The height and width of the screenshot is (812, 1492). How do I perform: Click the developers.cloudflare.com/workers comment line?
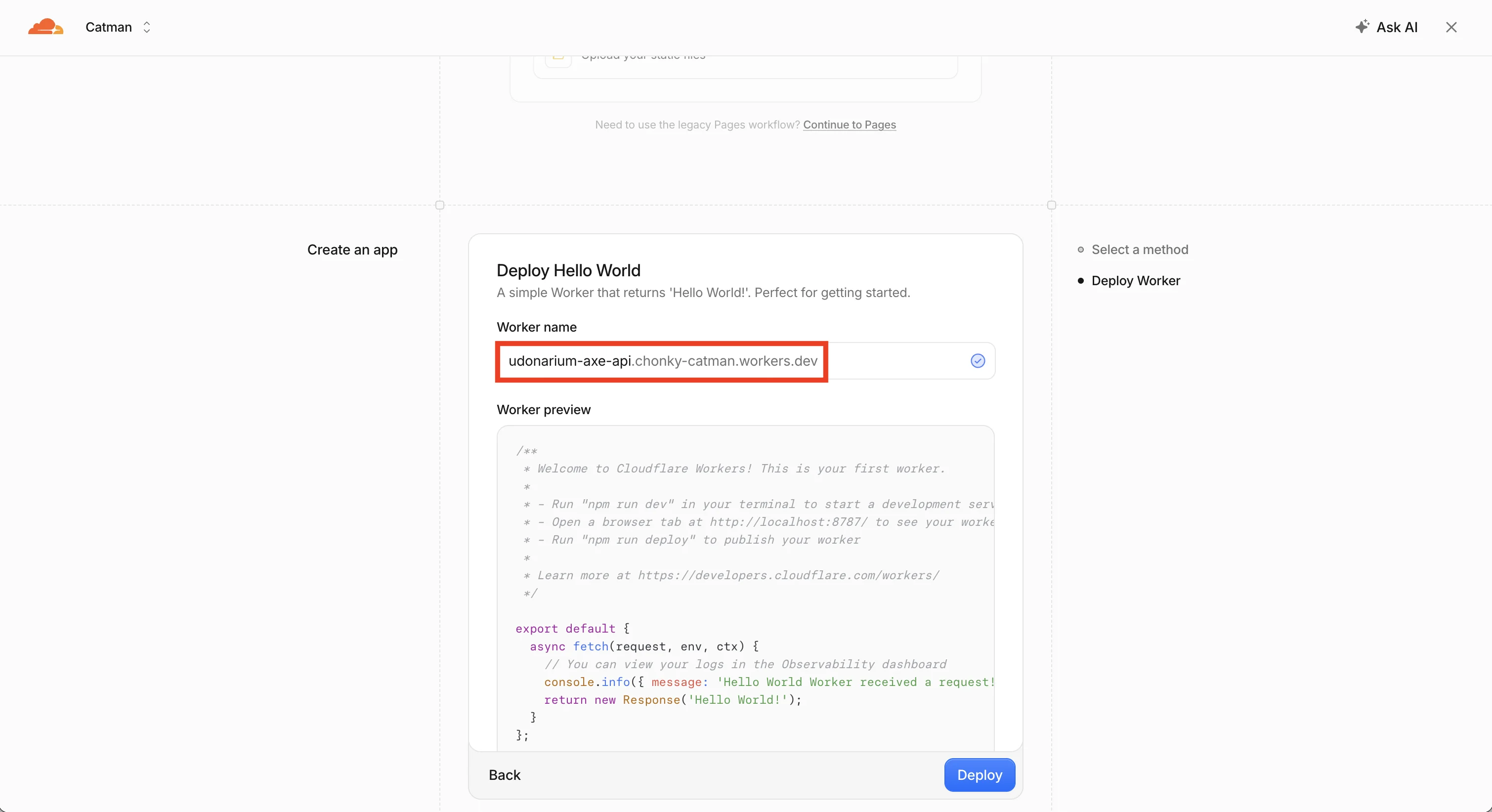(731, 575)
